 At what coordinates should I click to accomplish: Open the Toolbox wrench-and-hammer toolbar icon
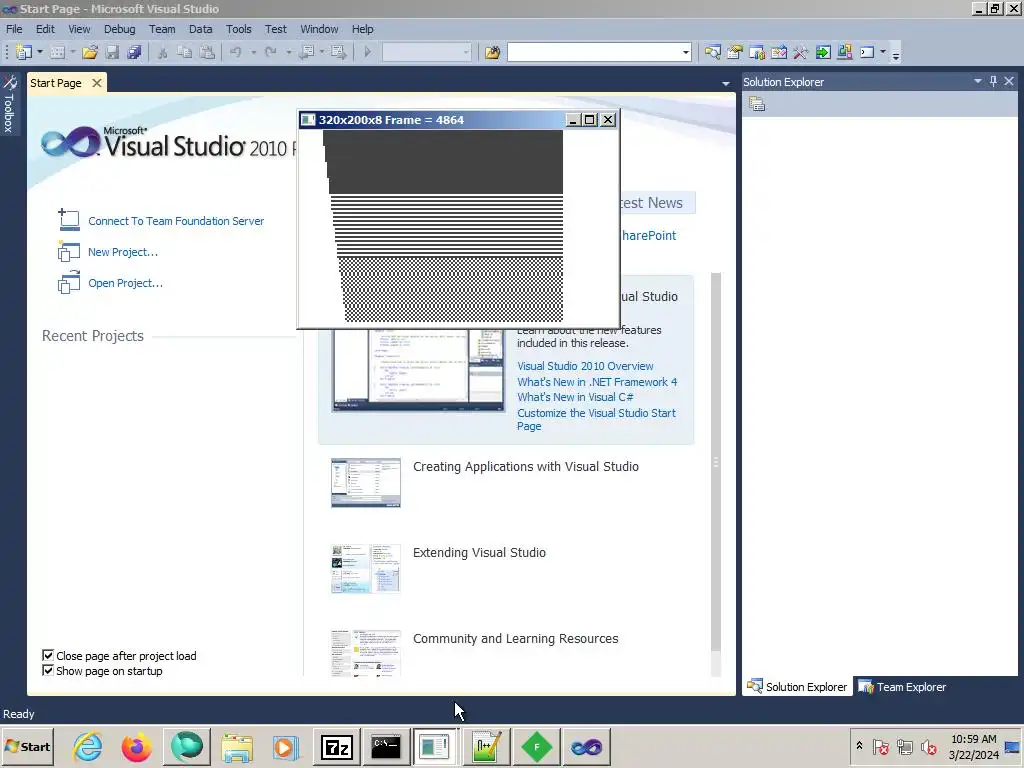tap(801, 52)
